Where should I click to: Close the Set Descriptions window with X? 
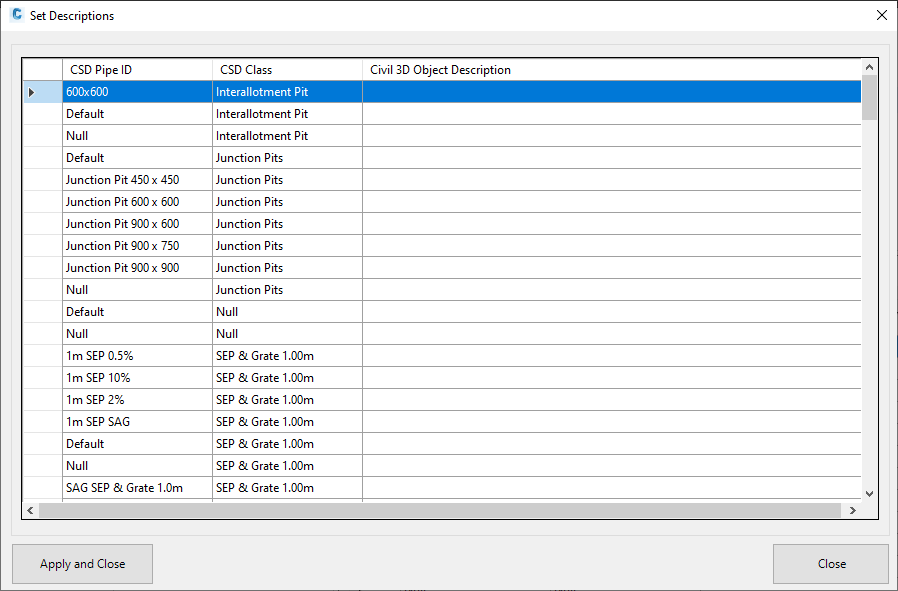881,15
